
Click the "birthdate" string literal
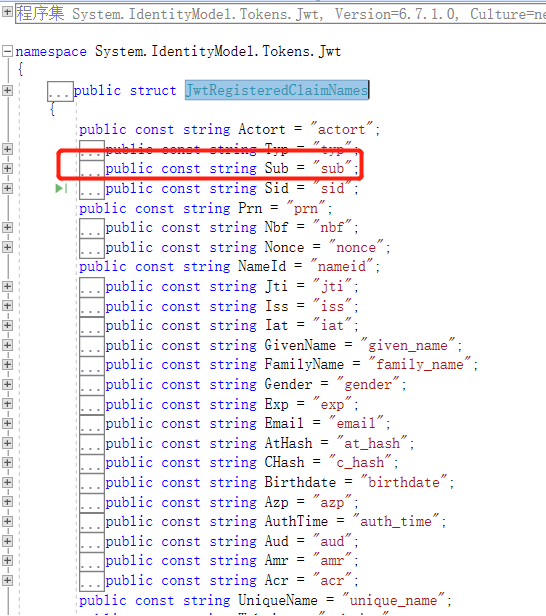click(404, 482)
